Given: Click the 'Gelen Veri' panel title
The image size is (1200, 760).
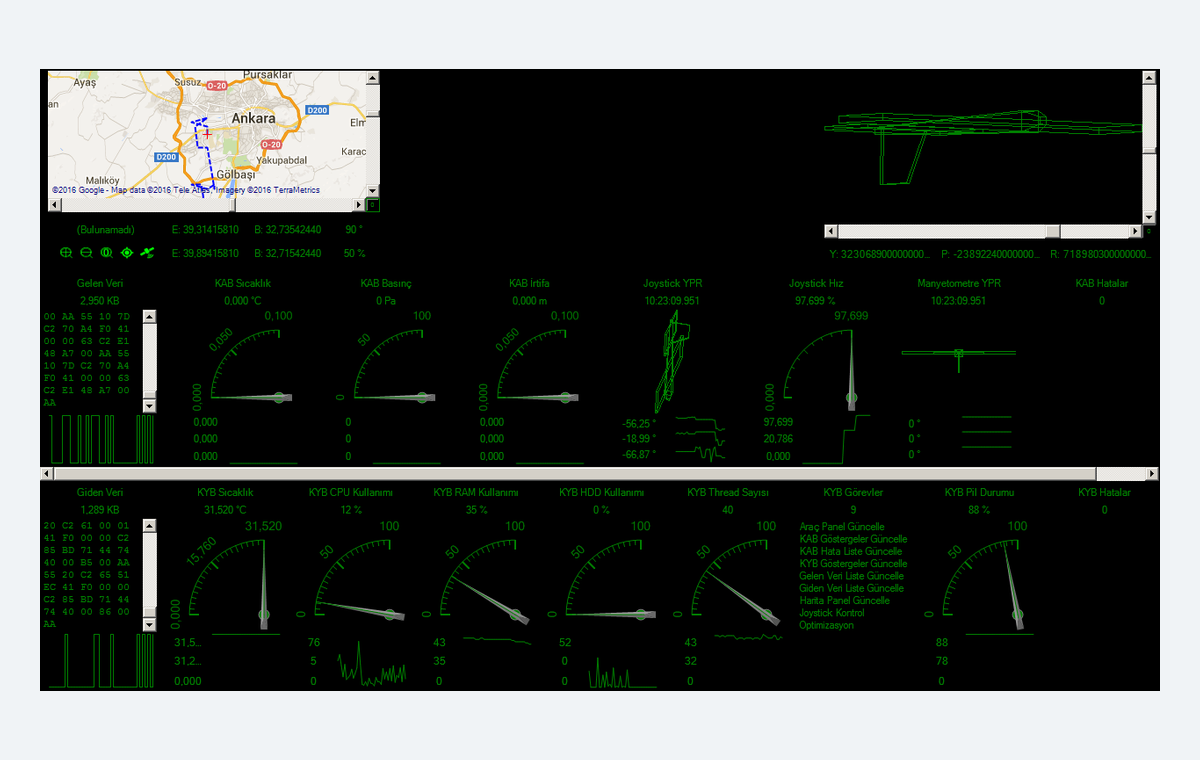Looking at the screenshot, I should pyautogui.click(x=100, y=284).
